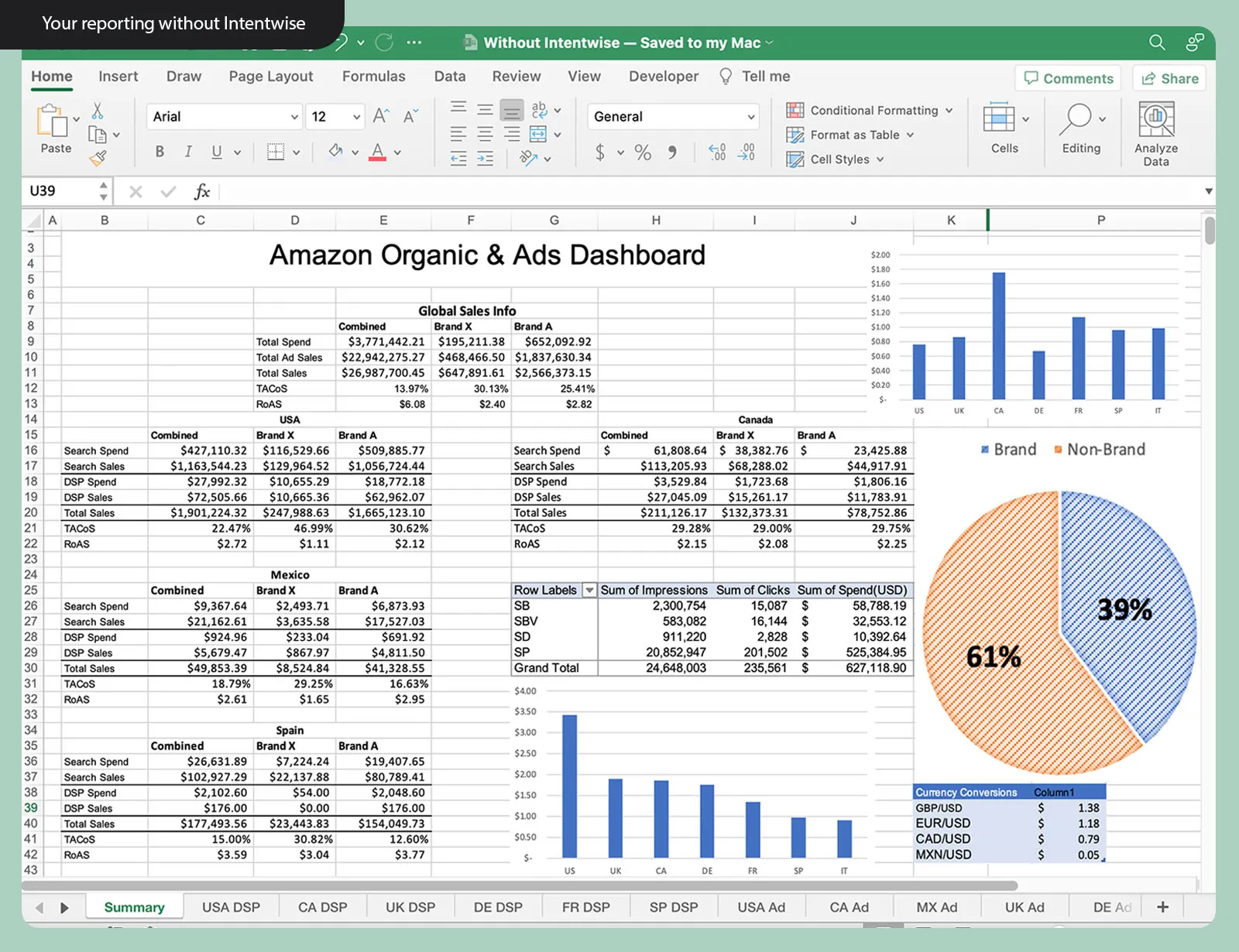Click the Decrease Indent icon

458,159
